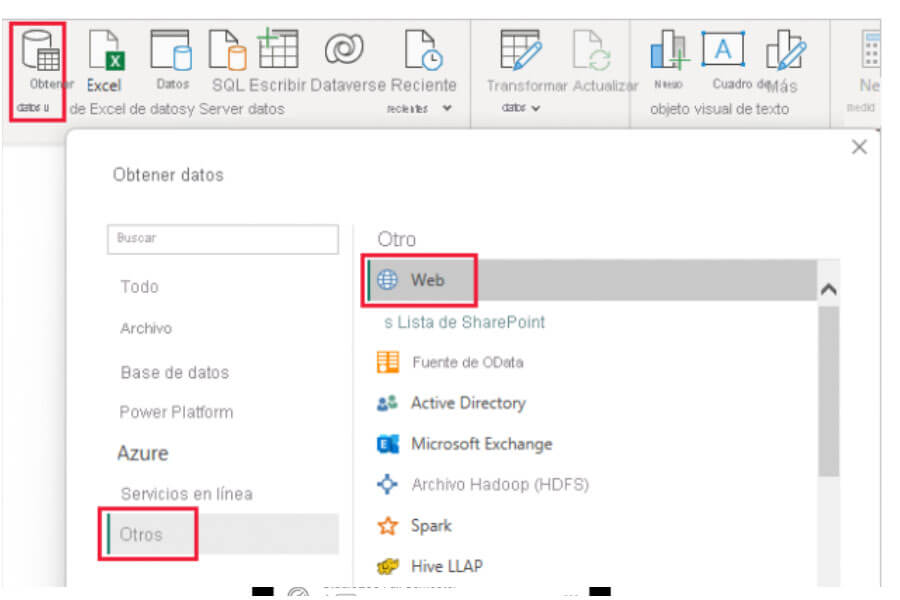Image resolution: width=900 pixels, height=600 pixels.
Task: Choose Lista de SharePoint connector
Action: (x=464, y=322)
